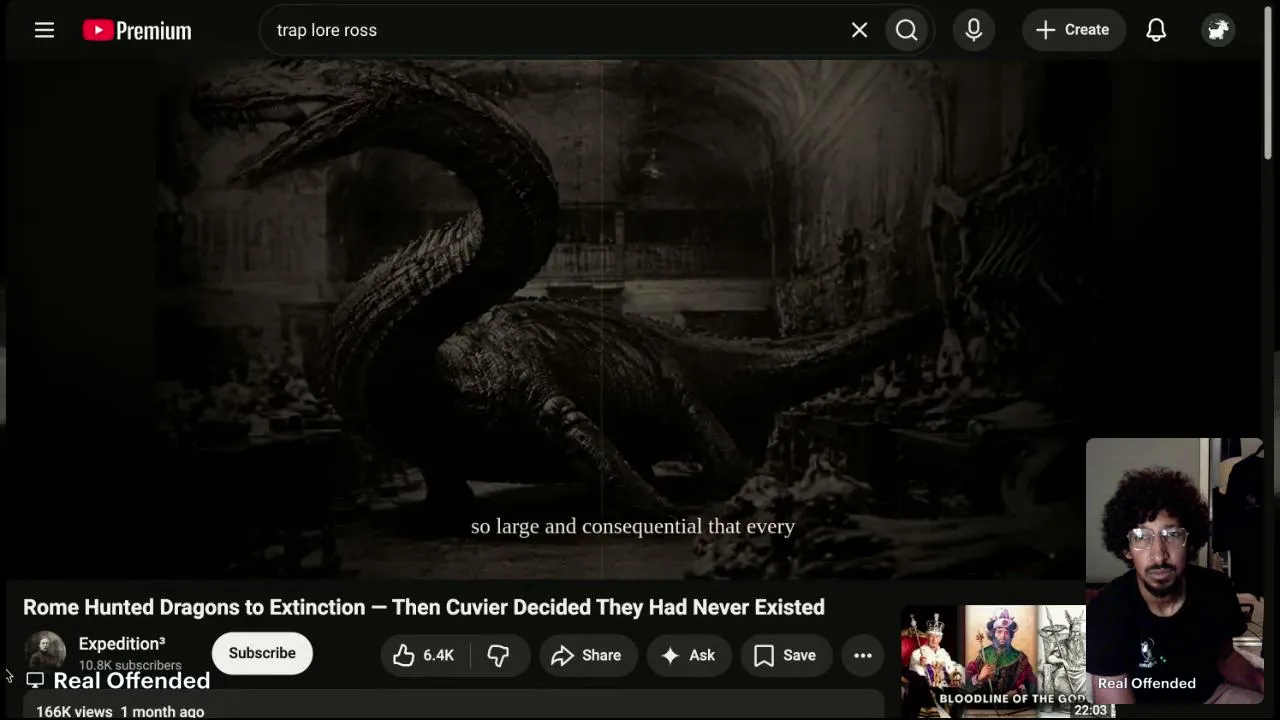The image size is (1280, 720).
Task: Open Expedition³ channel avatar
Action: coord(44,652)
